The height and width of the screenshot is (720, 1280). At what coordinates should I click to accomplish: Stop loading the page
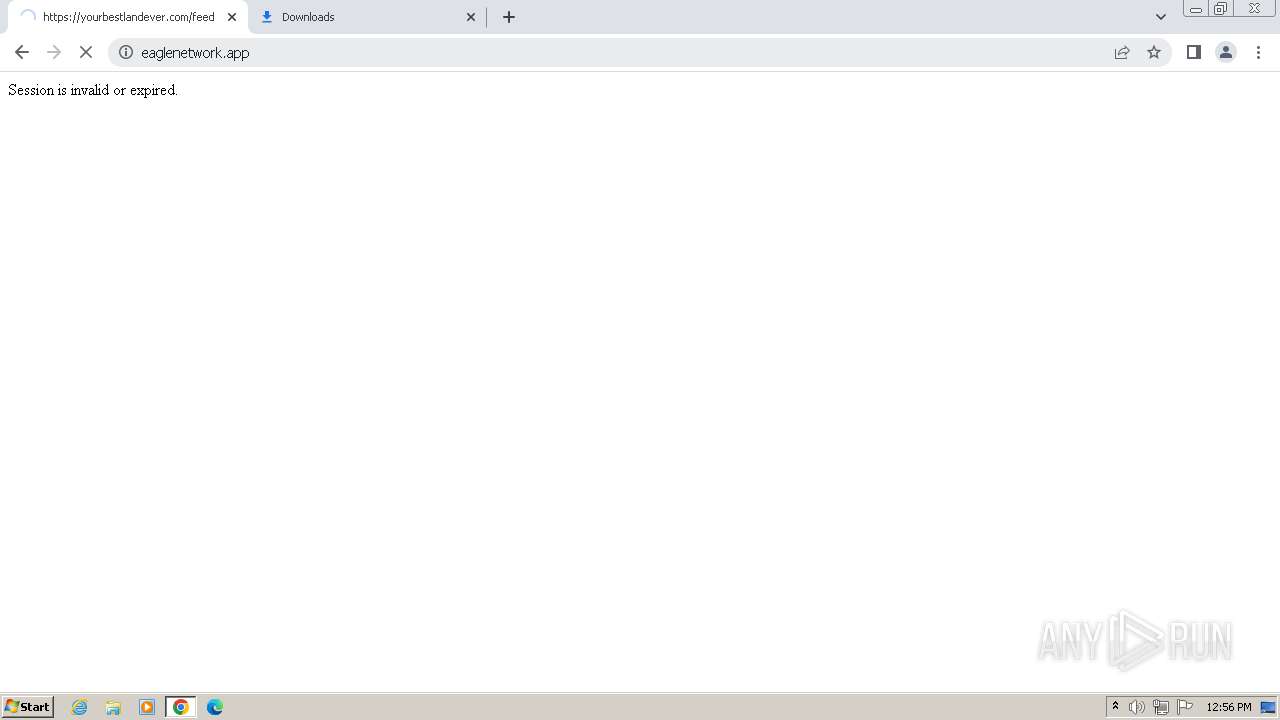tap(86, 52)
